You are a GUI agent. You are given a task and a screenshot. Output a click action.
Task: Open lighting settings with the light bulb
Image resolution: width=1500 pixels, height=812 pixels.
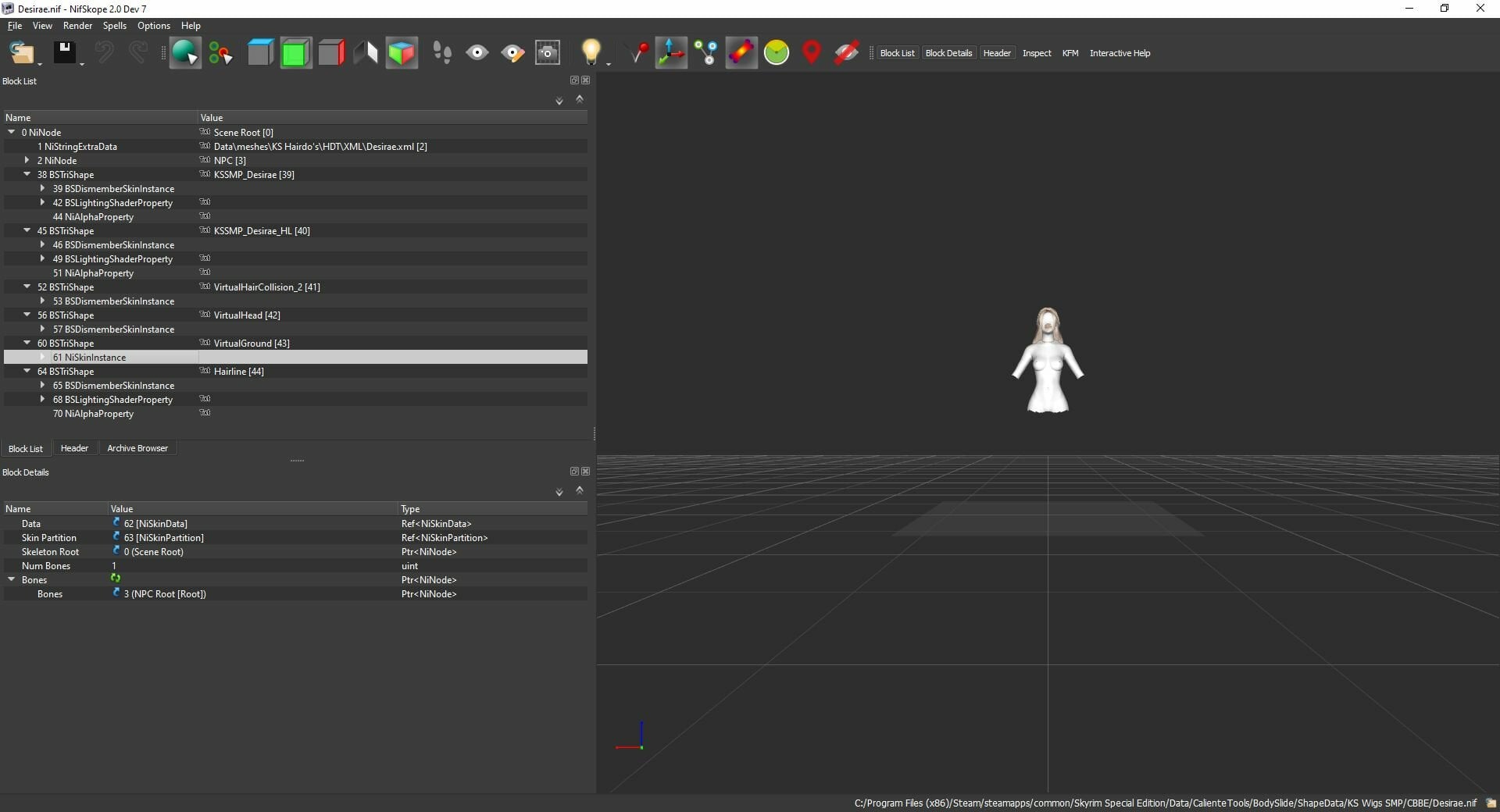591,53
